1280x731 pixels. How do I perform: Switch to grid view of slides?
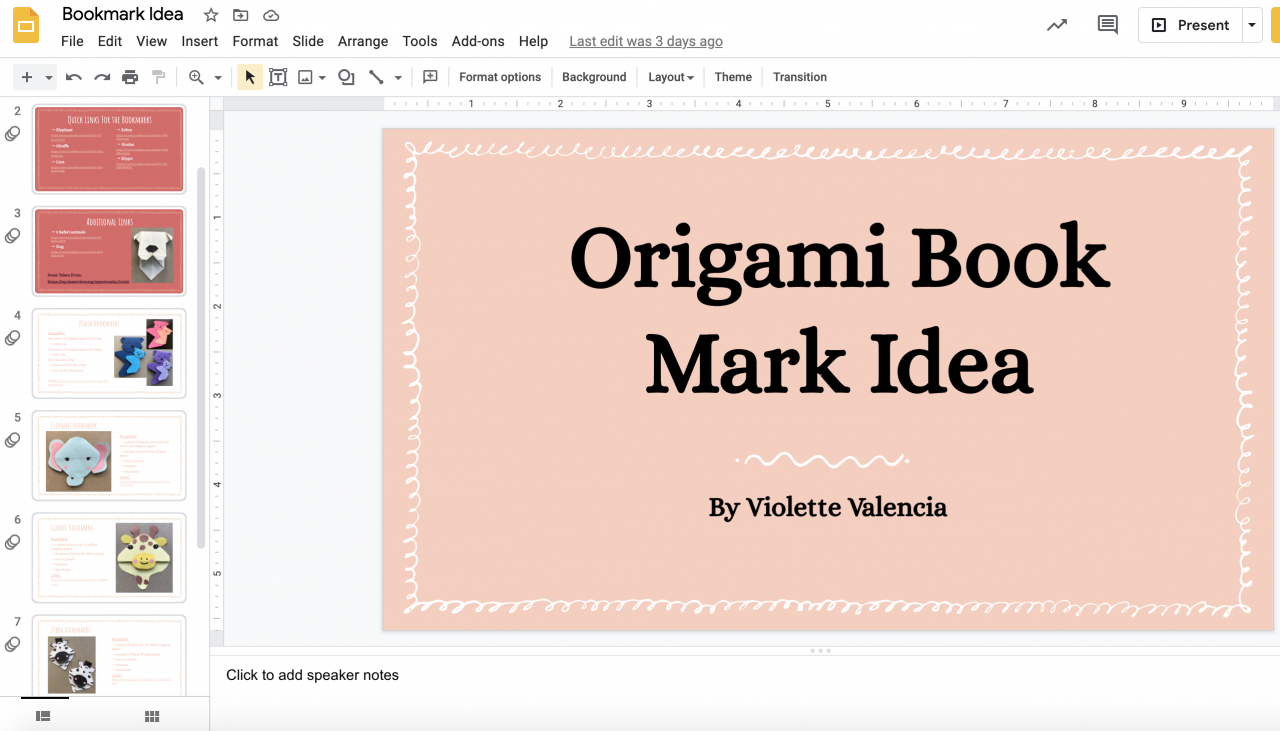coord(152,716)
